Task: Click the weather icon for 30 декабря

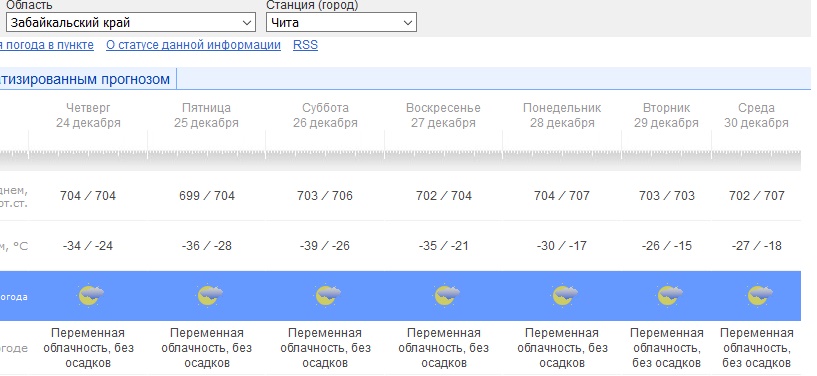Action: [759, 295]
